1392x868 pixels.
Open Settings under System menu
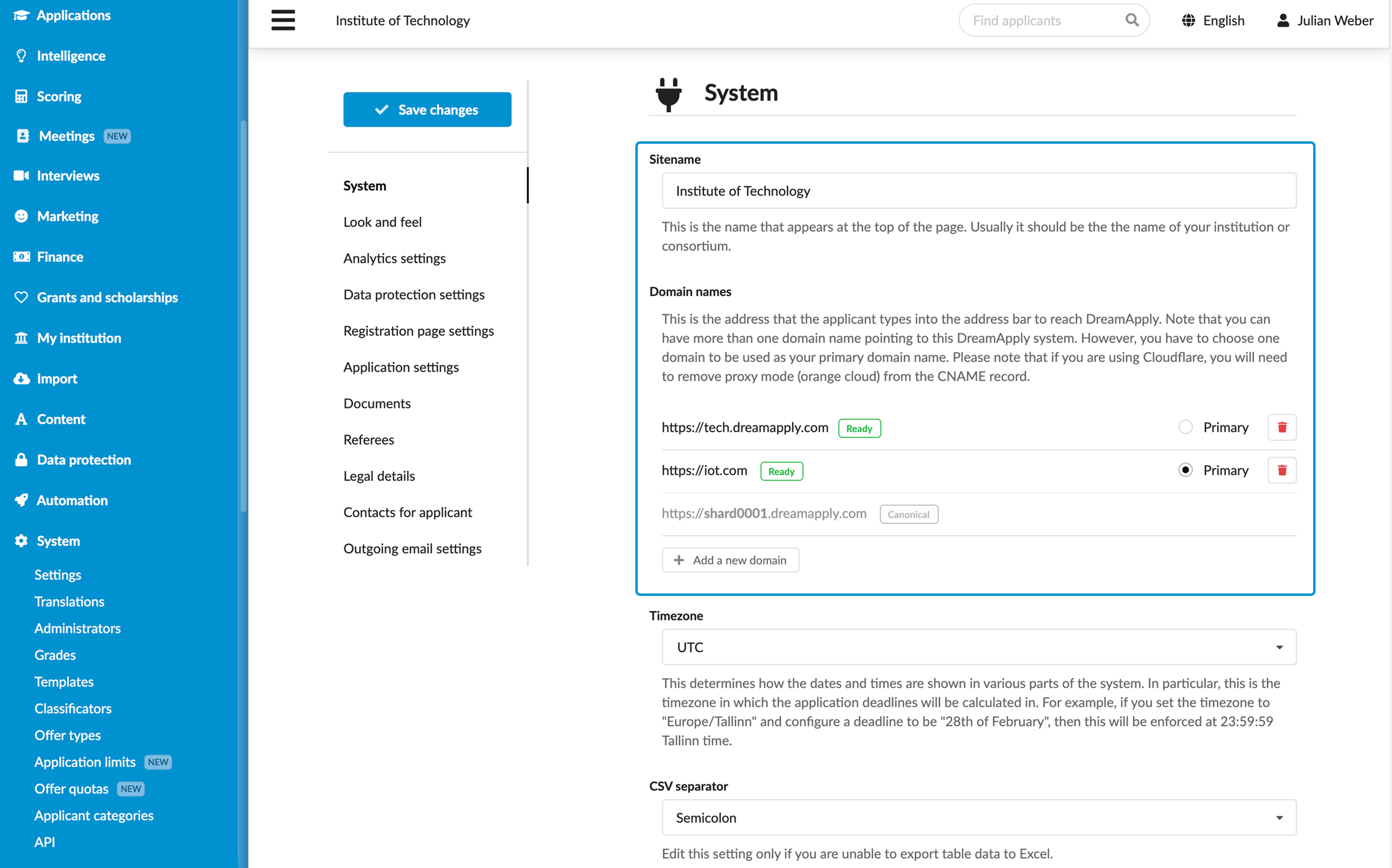(57, 575)
